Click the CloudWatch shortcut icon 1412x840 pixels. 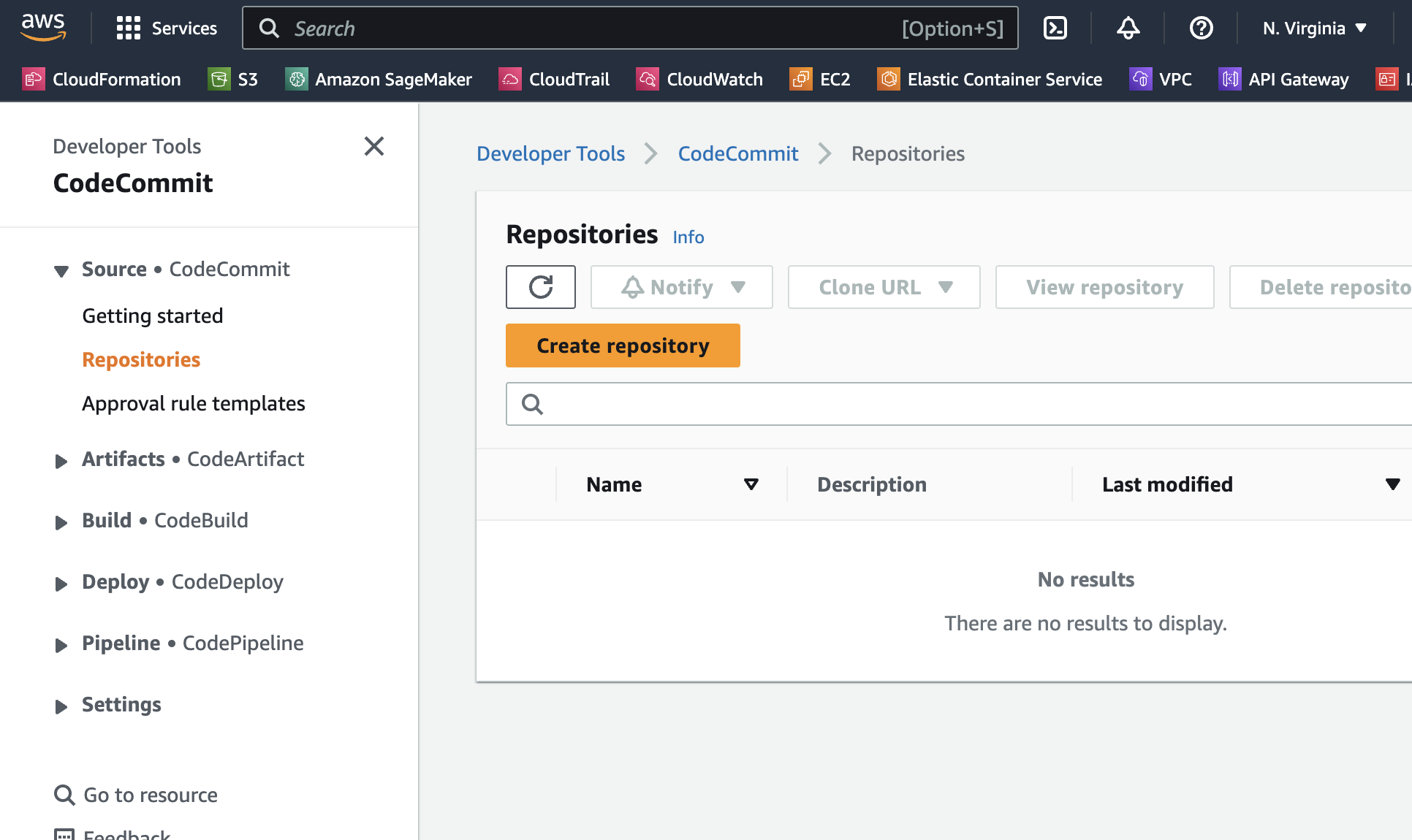(x=648, y=79)
